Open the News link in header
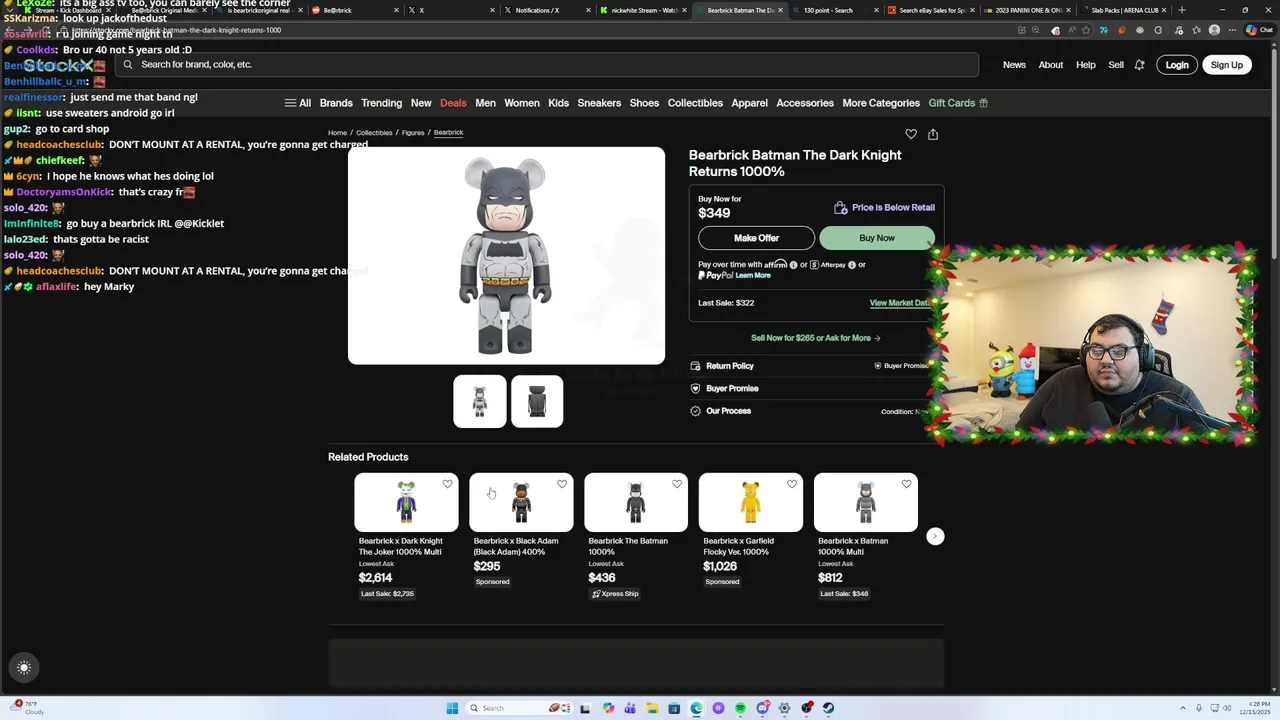 tap(1014, 65)
